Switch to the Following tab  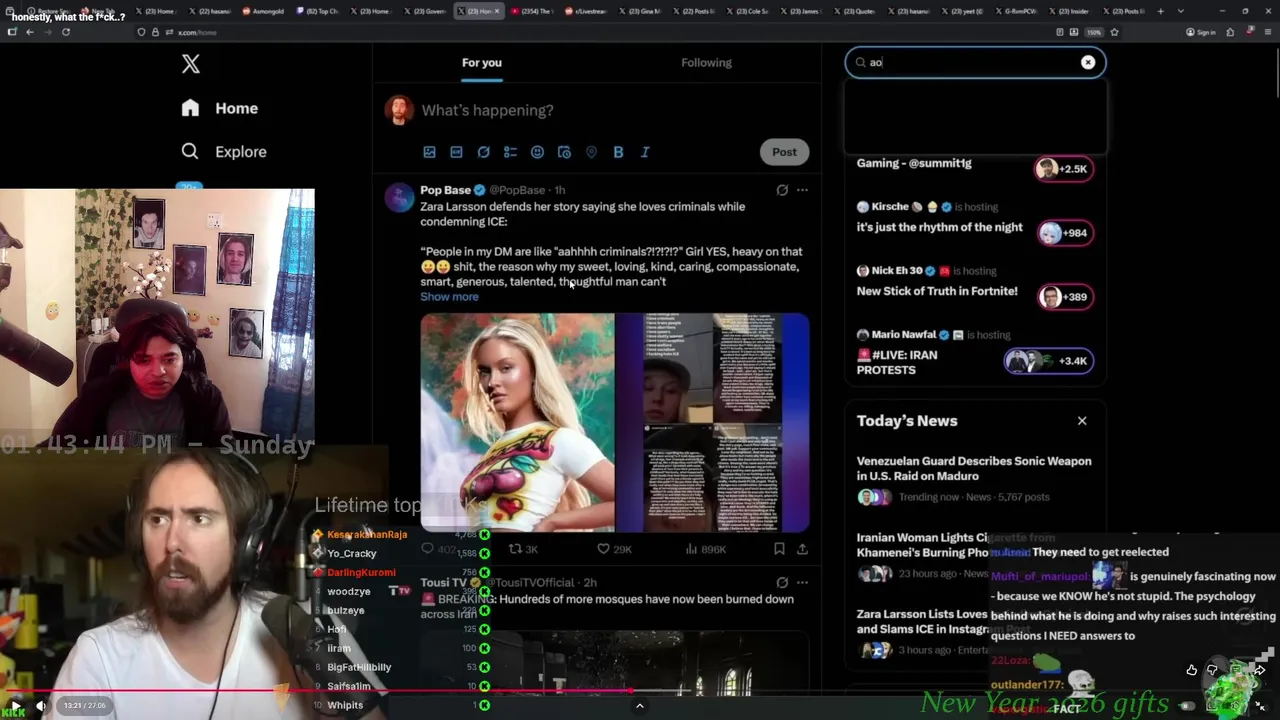pyautogui.click(x=706, y=62)
